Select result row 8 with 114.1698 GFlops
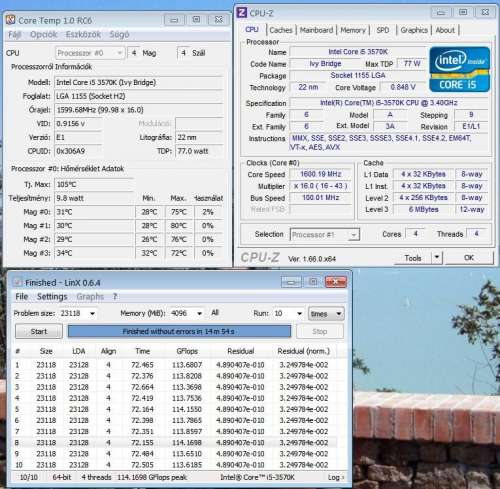This screenshot has height=489, width=500. coord(175,443)
